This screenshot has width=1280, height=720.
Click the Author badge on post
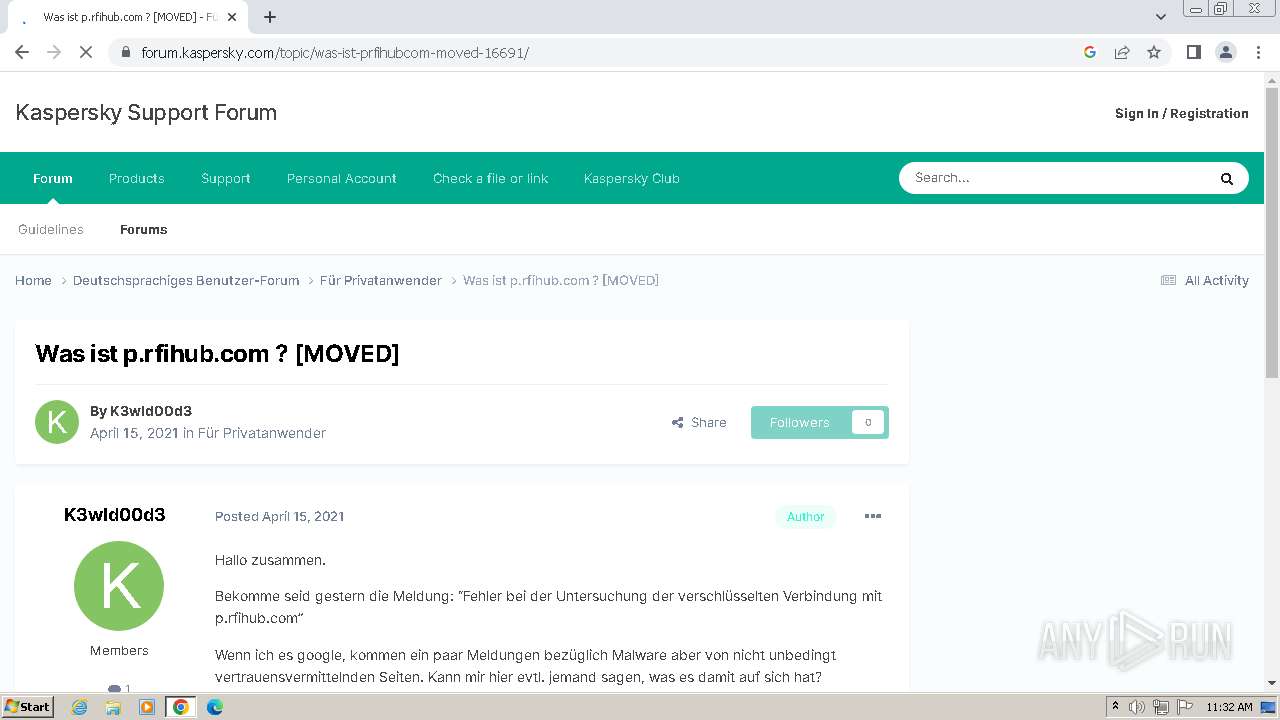[x=805, y=517]
